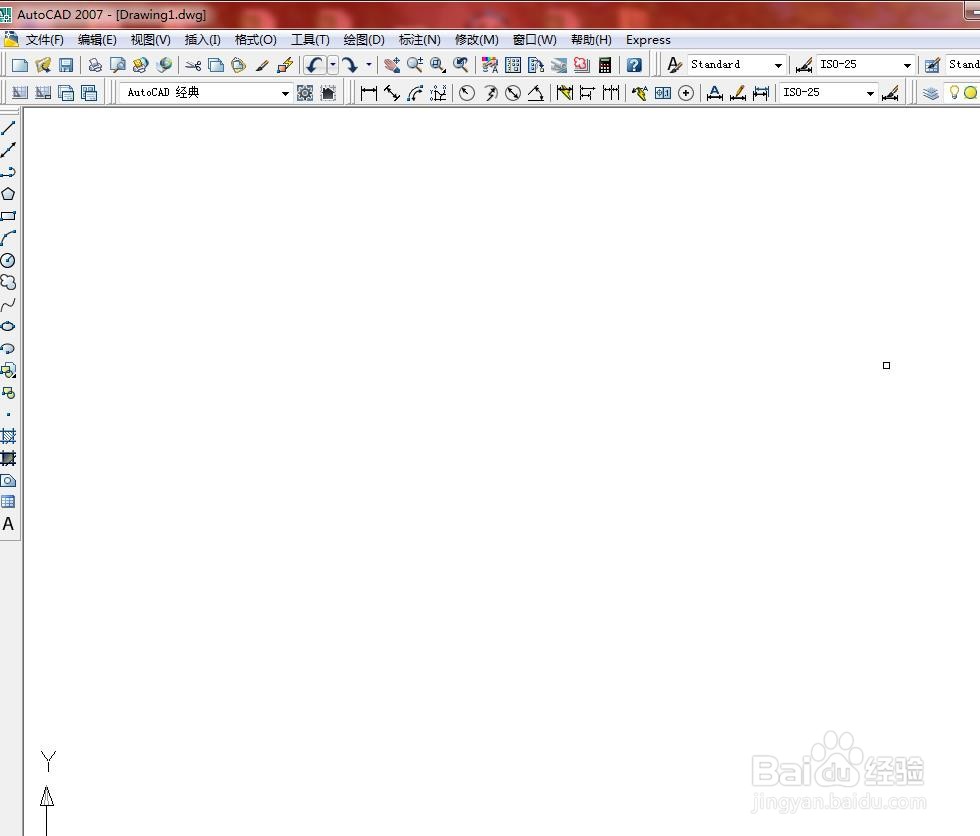Click the Zoom Previous icon

tap(461, 65)
